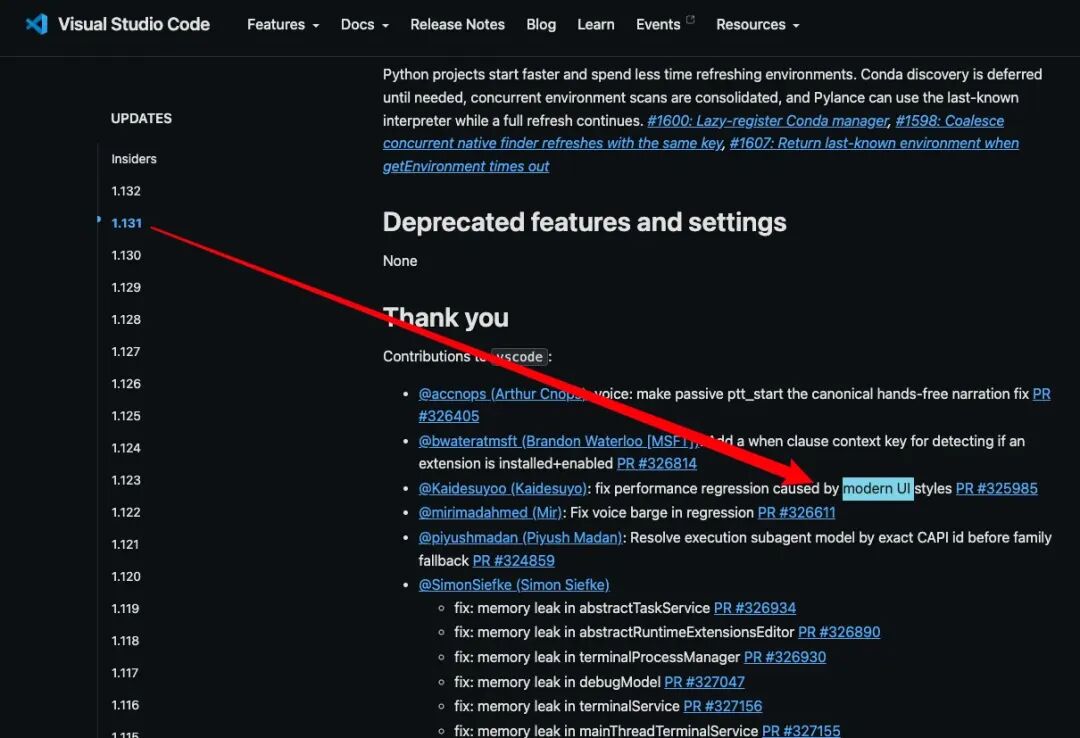The width and height of the screenshot is (1080, 738).
Task: Open @piyushmadan Piyush Madan profile link
Action: 520,537
